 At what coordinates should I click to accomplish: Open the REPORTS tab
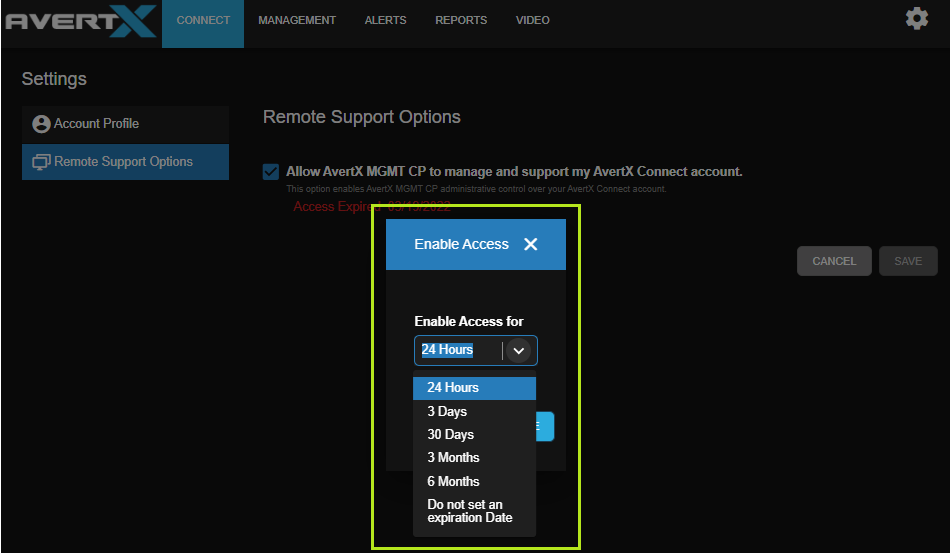coord(461,21)
